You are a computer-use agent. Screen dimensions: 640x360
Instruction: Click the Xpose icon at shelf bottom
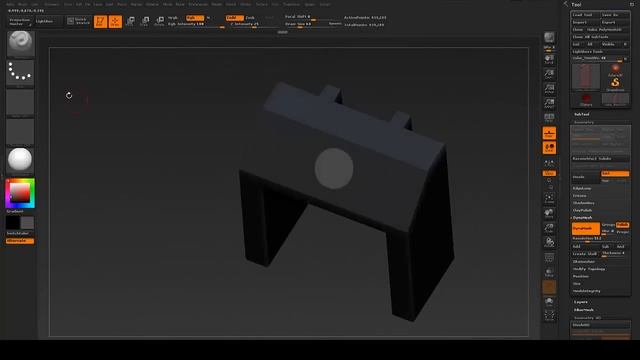(x=549, y=316)
